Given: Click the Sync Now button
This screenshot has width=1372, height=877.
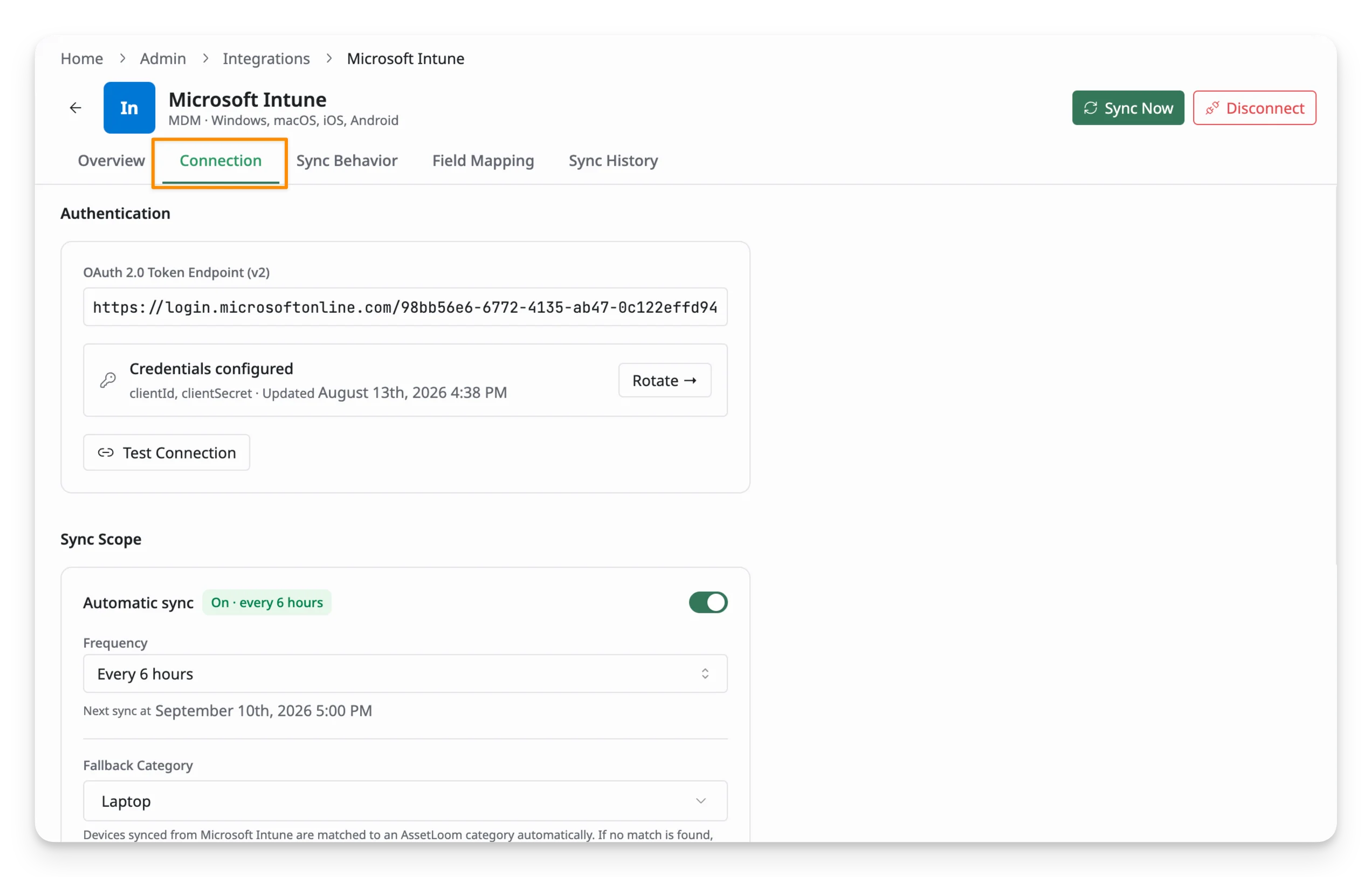Looking at the screenshot, I should [x=1128, y=108].
